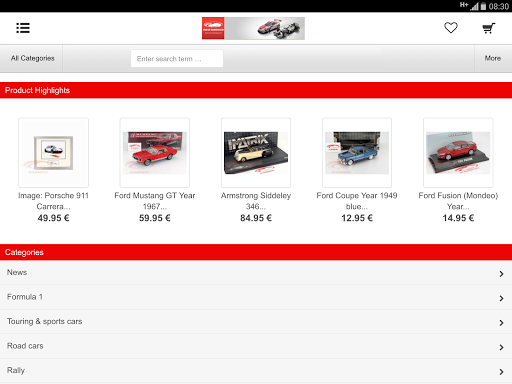Click the Armstrong Siddeley 84.95 € price
This screenshot has height=384, width=512.
point(256,218)
